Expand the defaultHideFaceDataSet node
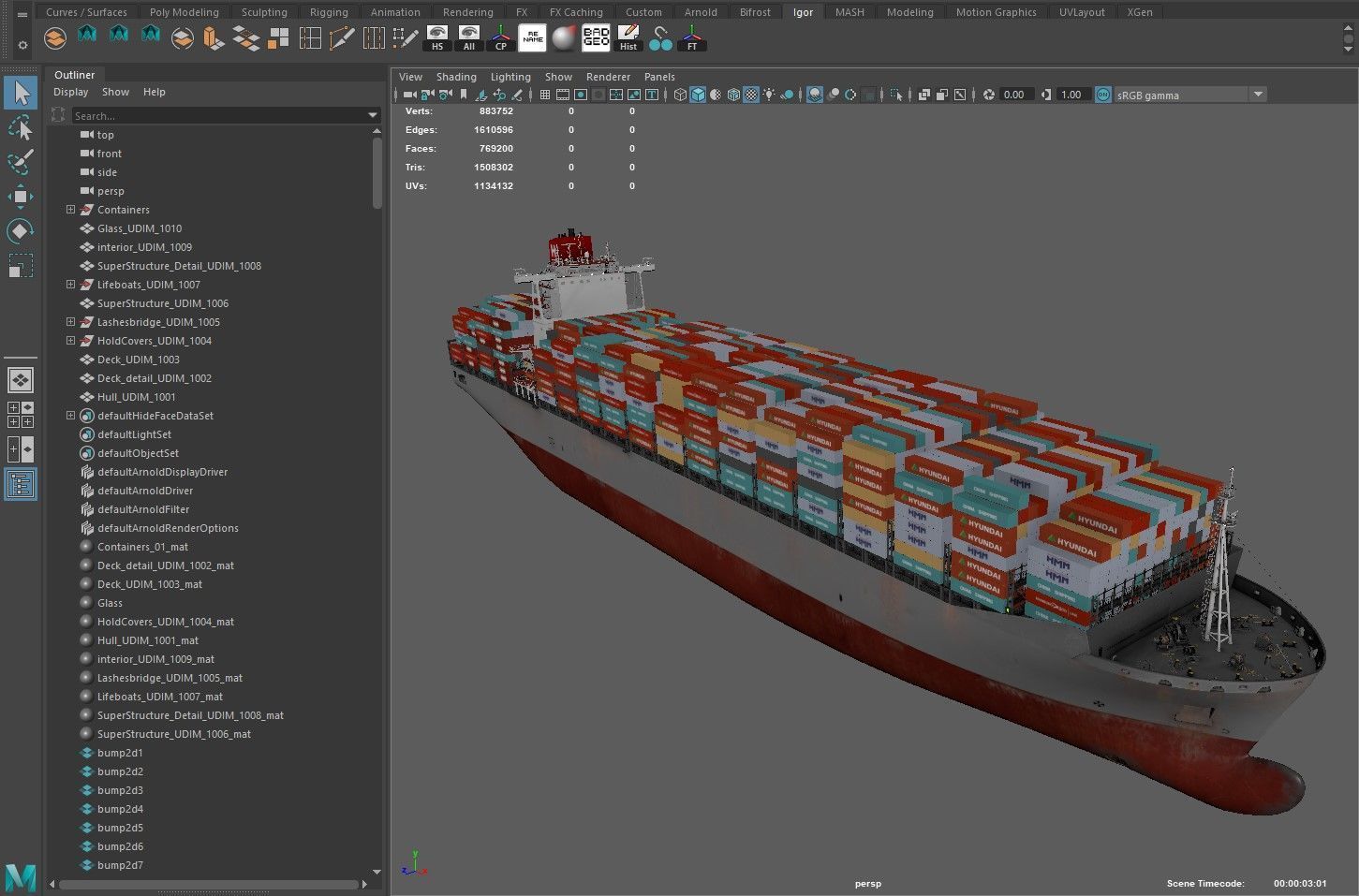 point(70,416)
